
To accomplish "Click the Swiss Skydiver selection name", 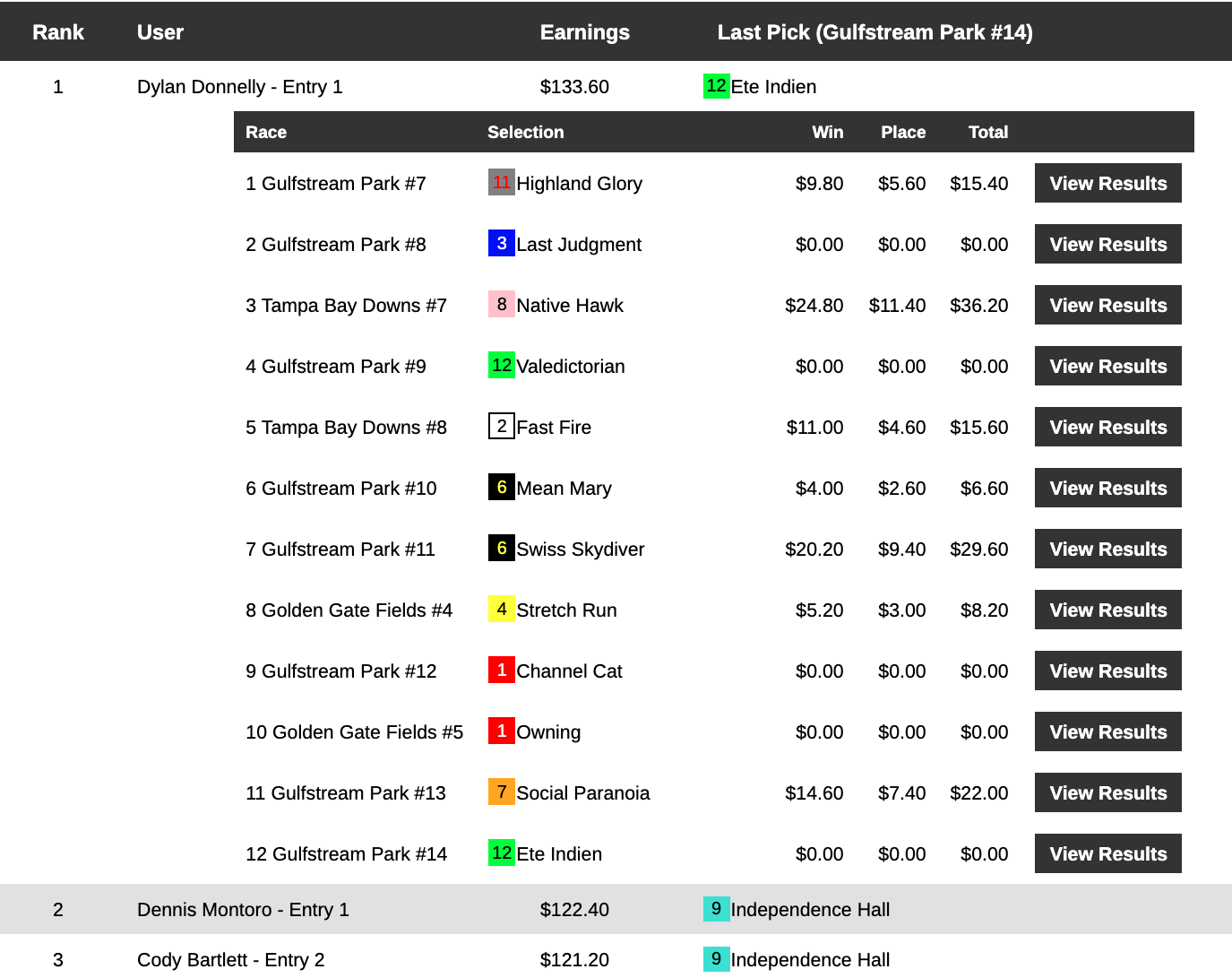I will click(x=580, y=550).
